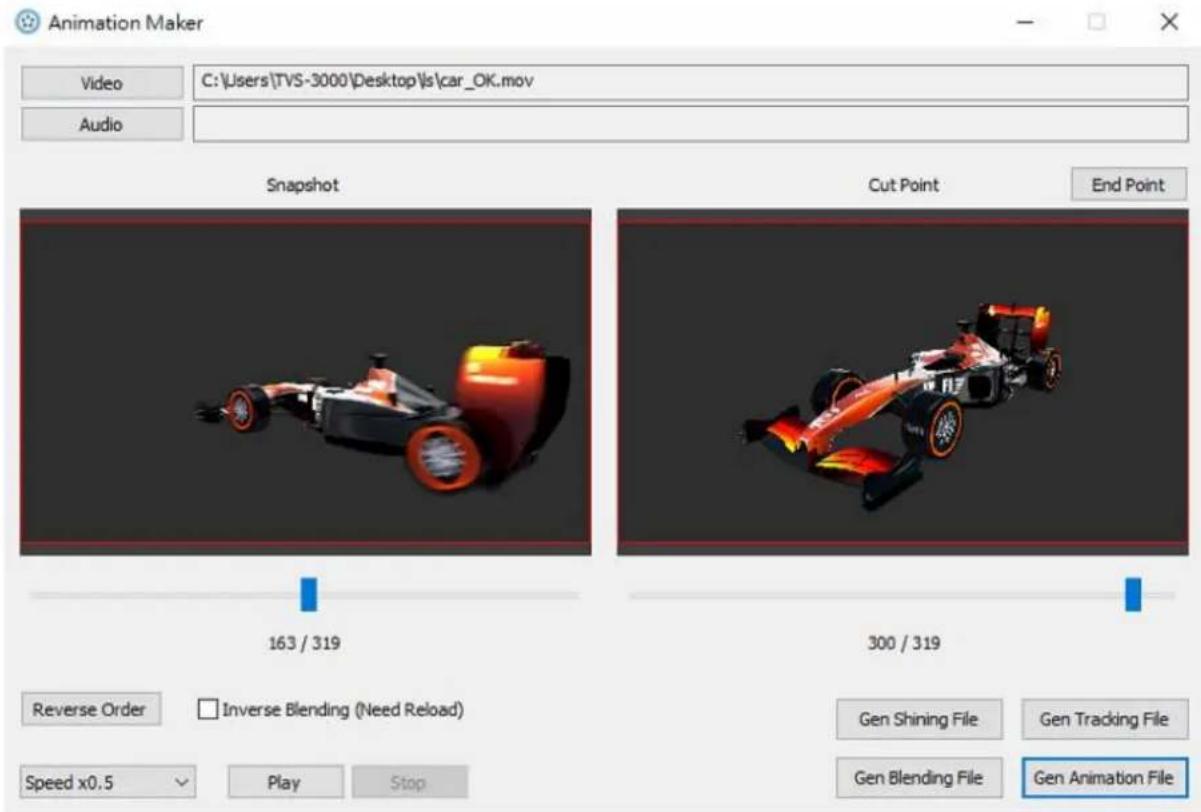Screen dimensions: 1201x812
Task: Close the Animation Maker window
Action: click(x=1169, y=22)
